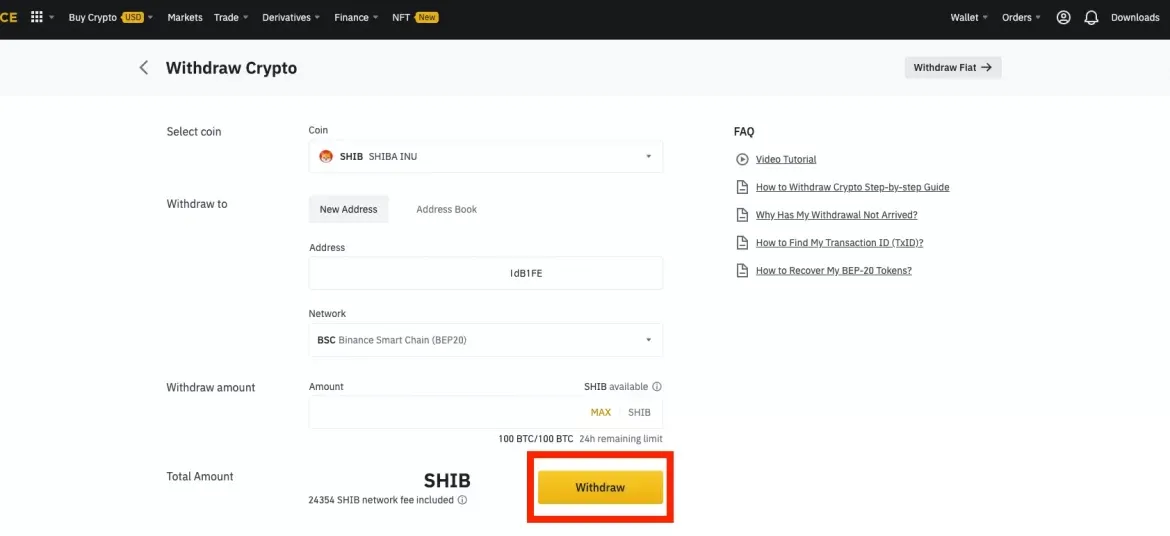This screenshot has width=1170, height=536.
Task: Click into the Address input field
Action: (x=486, y=273)
